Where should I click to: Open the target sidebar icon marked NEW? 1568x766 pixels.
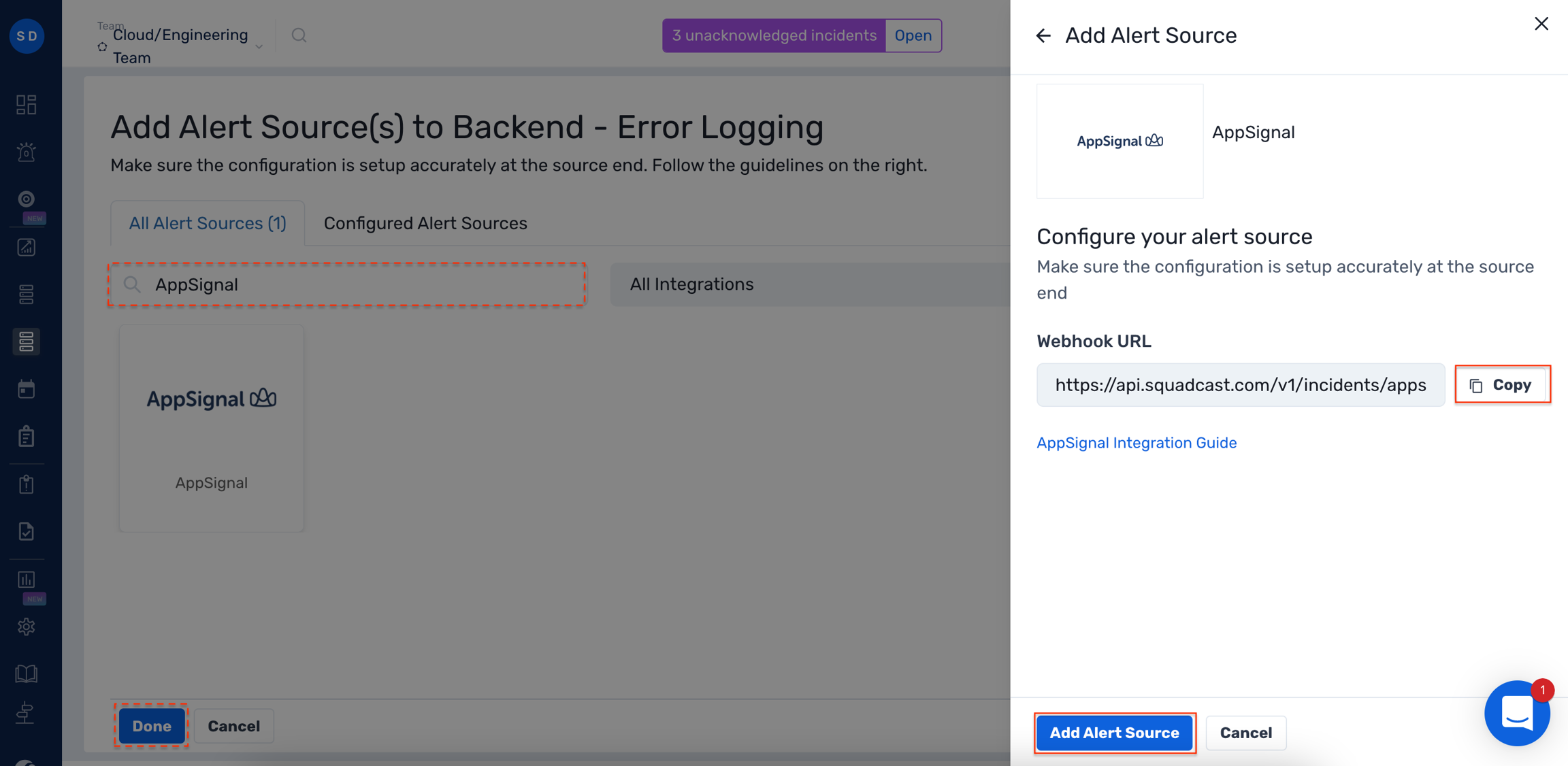coord(27,199)
